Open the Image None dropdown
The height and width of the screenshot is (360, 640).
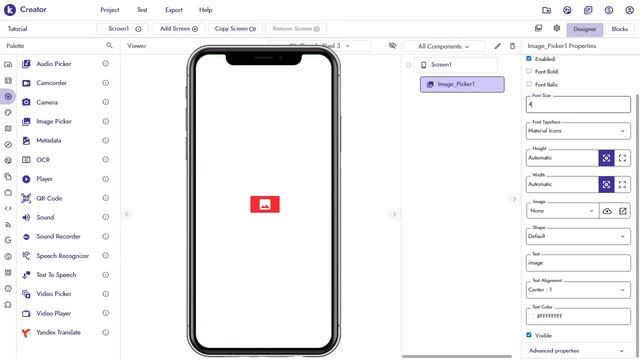(562, 211)
